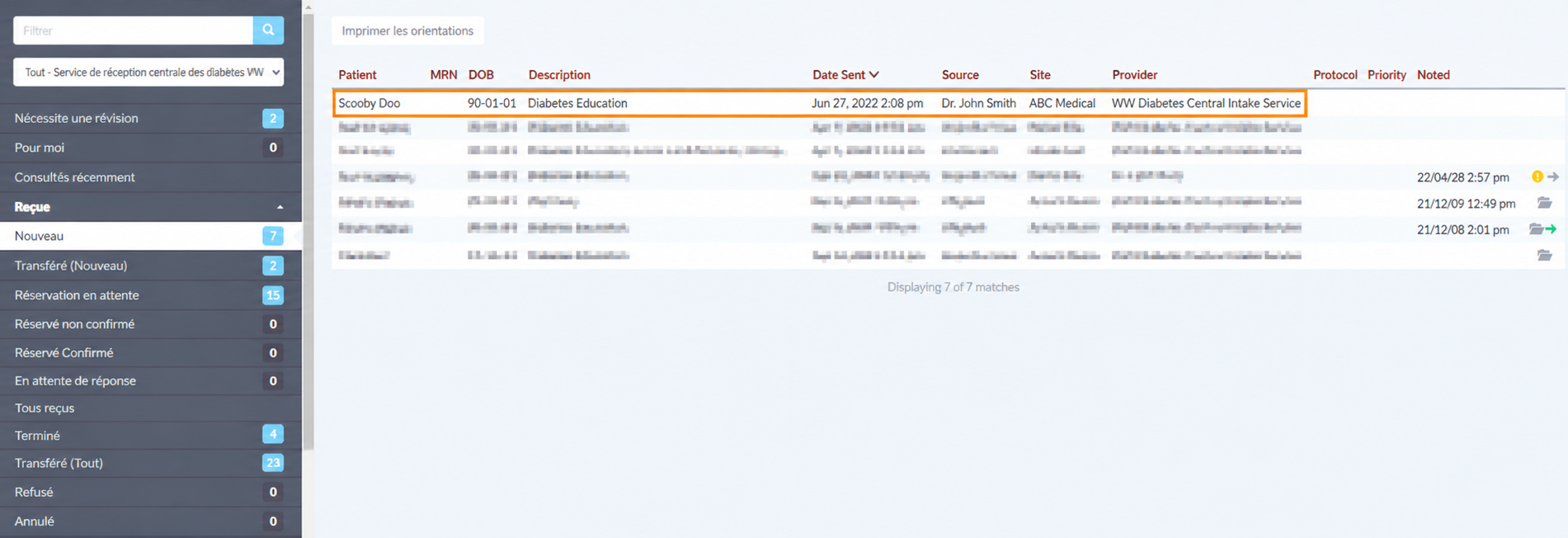The width and height of the screenshot is (1568, 538).
Task: Click the grey arrow next to warning icon
Action: [1553, 177]
